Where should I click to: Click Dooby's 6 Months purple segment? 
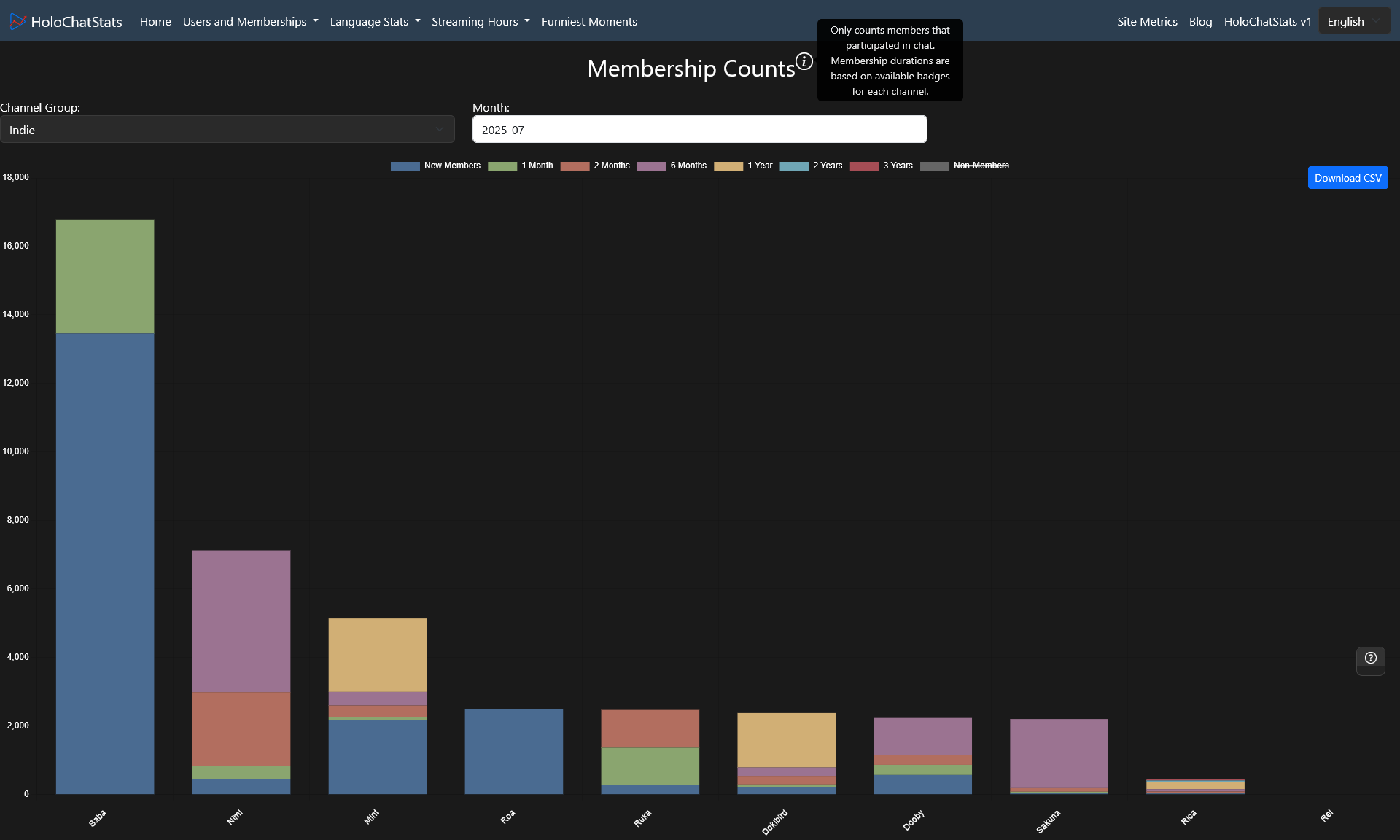923,736
